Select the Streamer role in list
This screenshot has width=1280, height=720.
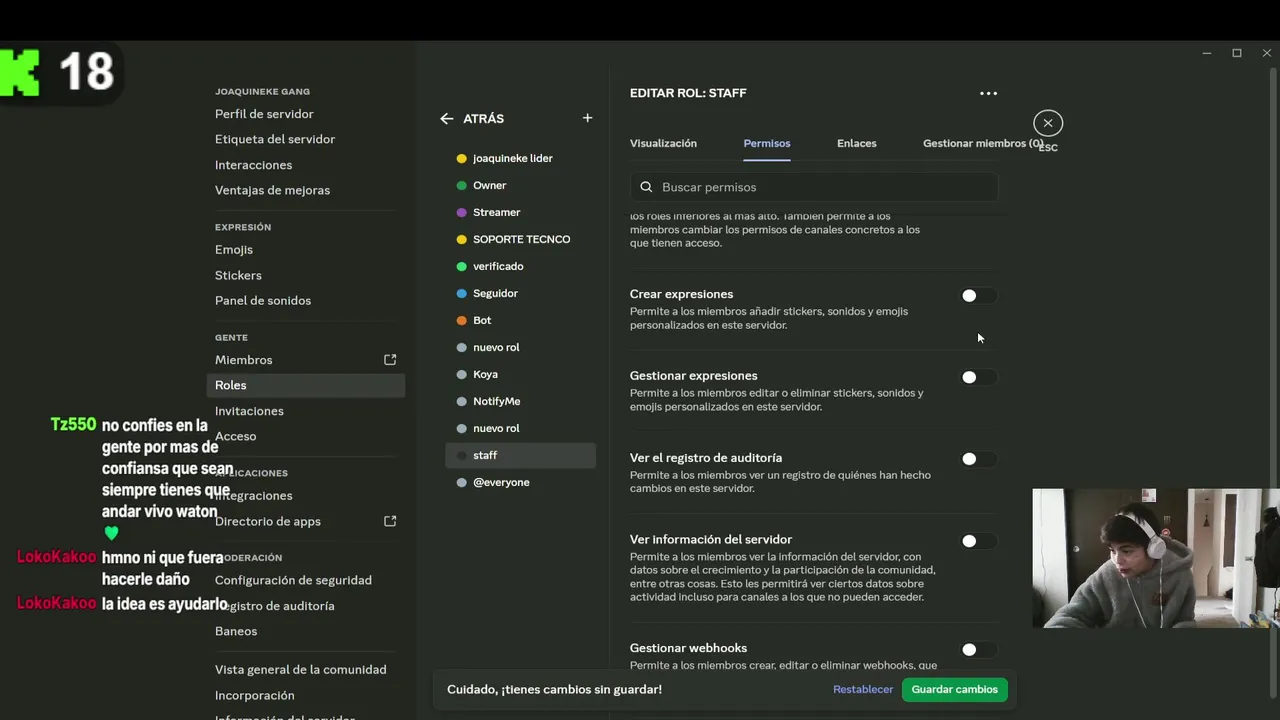496,212
